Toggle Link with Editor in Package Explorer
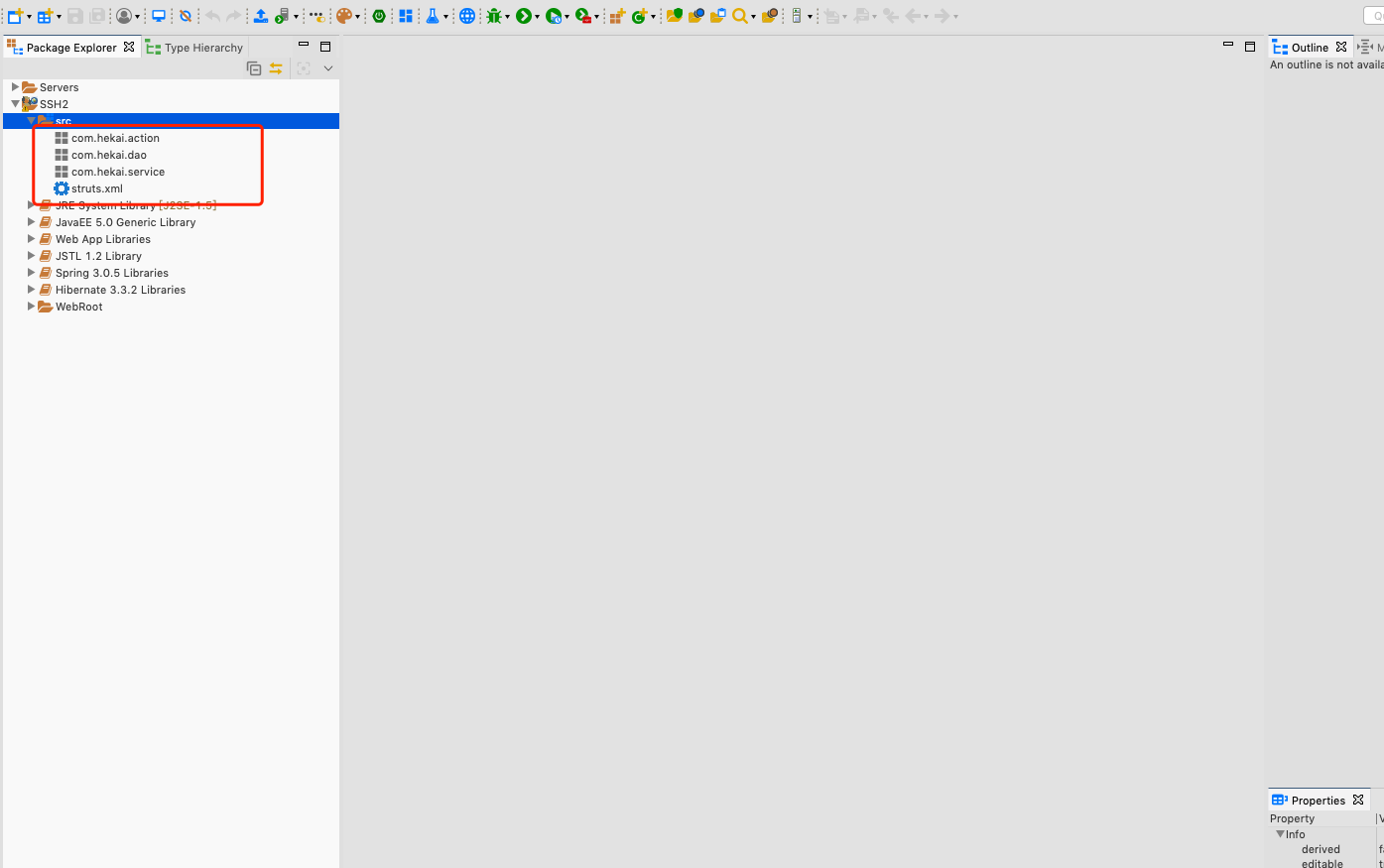Image resolution: width=1384 pixels, height=868 pixels. 276,68
